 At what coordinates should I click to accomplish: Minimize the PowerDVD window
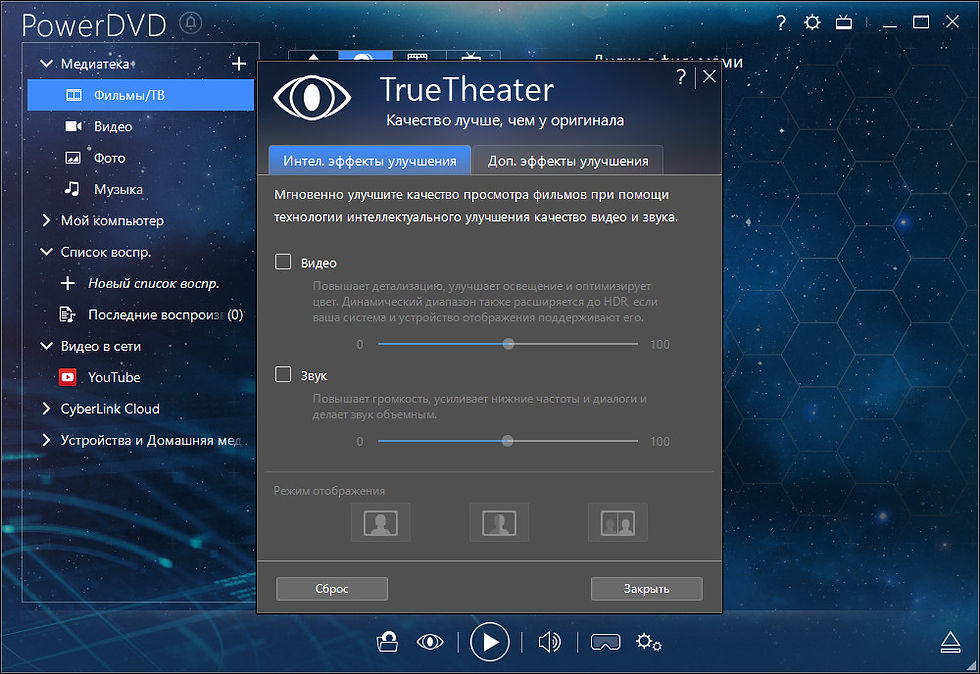pyautogui.click(x=890, y=24)
